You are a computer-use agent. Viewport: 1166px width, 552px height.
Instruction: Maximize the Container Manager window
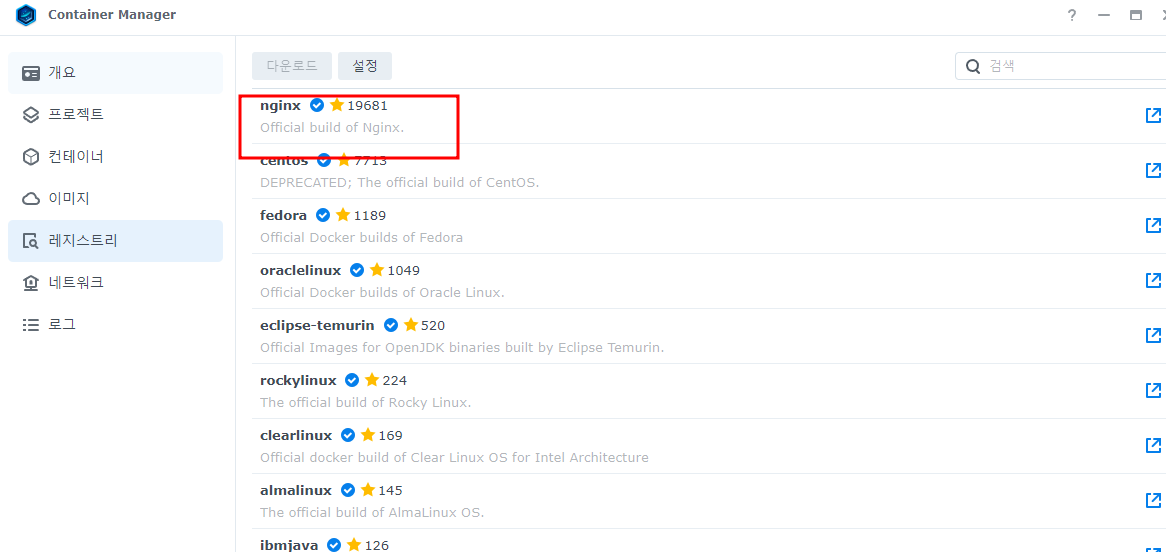click(x=1136, y=15)
